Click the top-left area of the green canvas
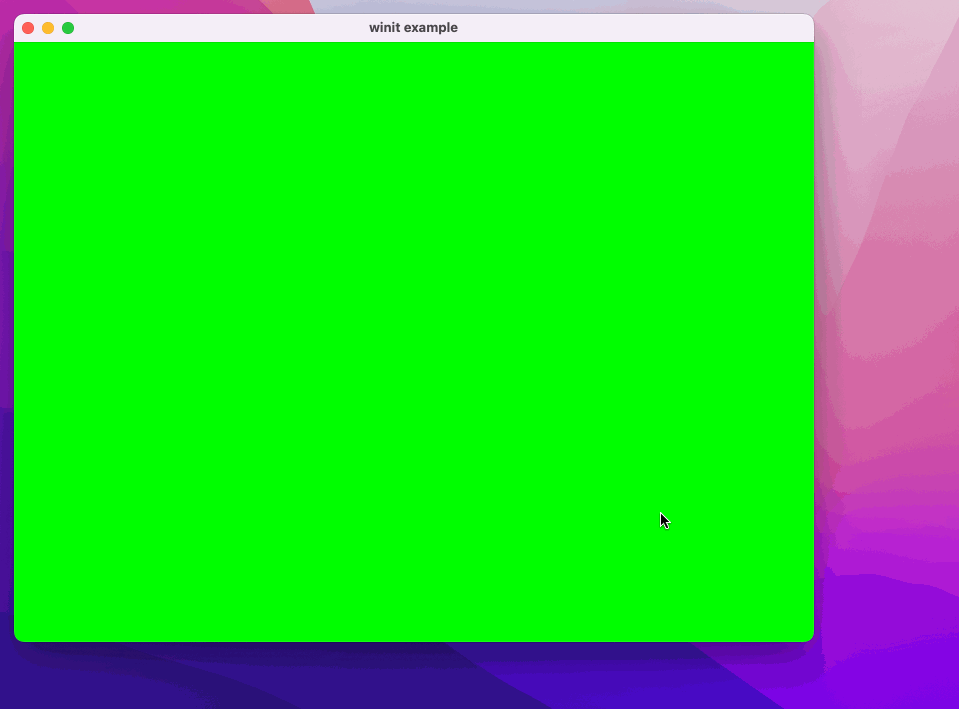Image resolution: width=959 pixels, height=709 pixels. 60,80
